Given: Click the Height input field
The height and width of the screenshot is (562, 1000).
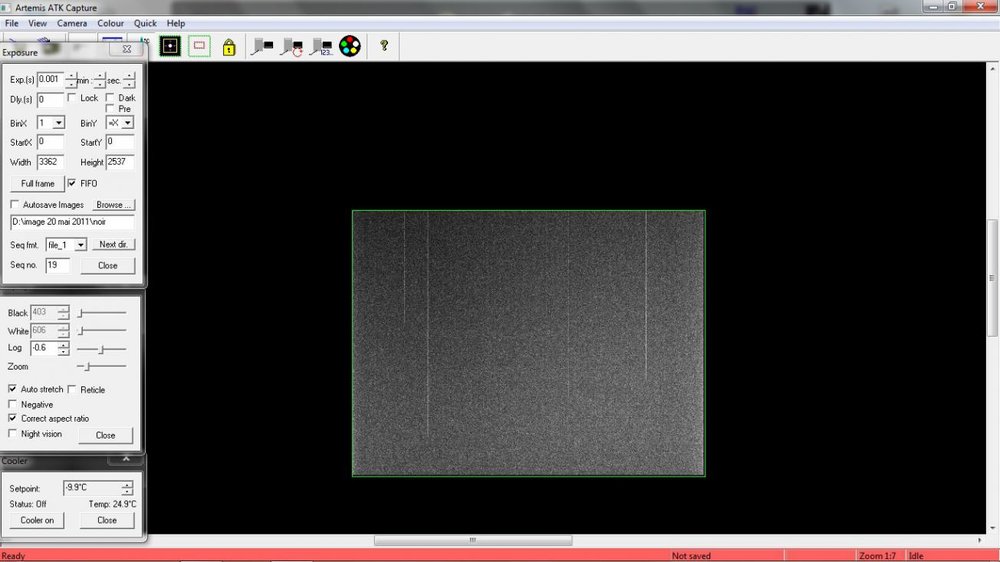Looking at the screenshot, I should tap(120, 162).
